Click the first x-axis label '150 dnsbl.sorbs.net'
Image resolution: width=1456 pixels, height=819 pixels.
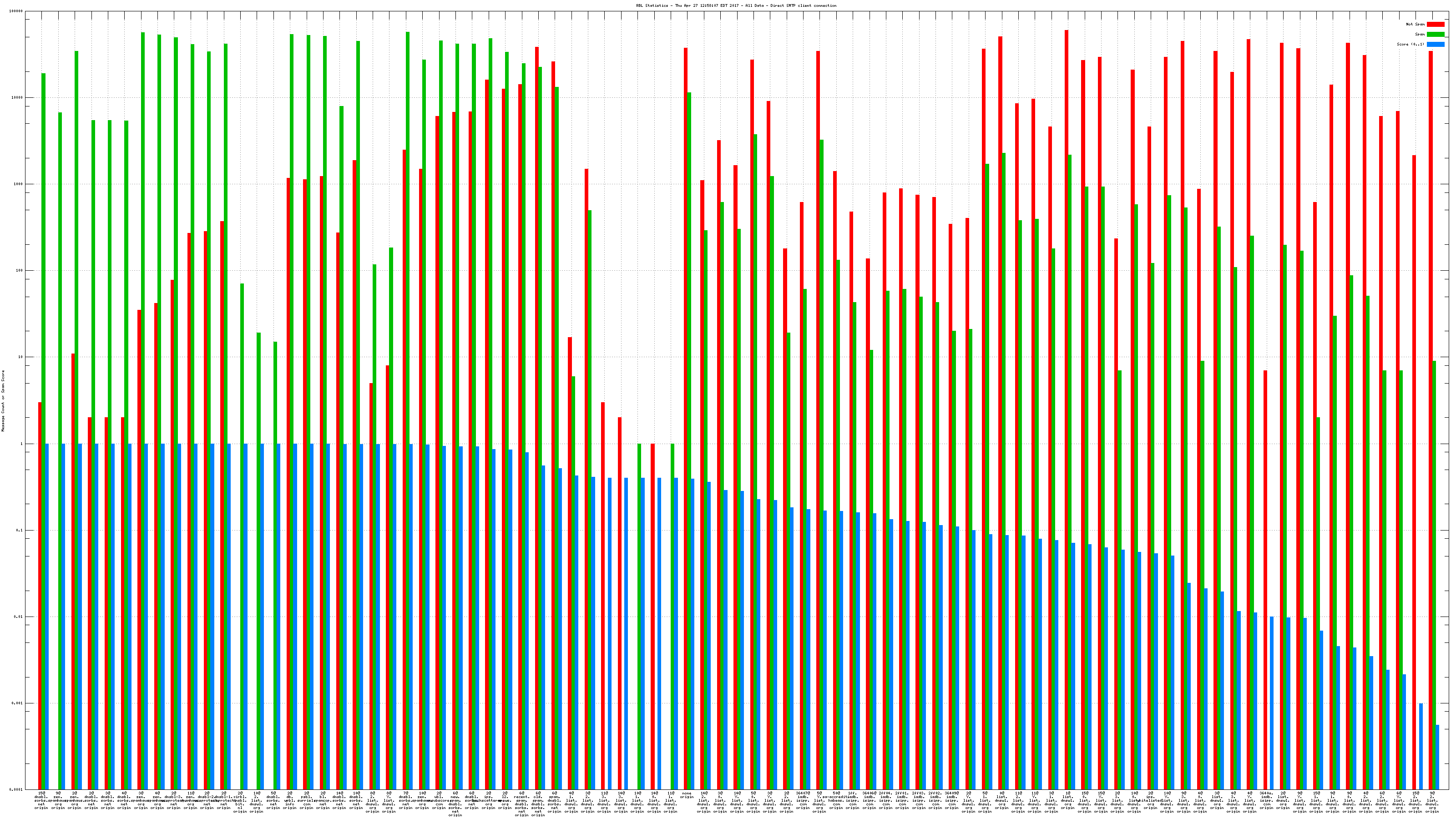tap(40, 801)
